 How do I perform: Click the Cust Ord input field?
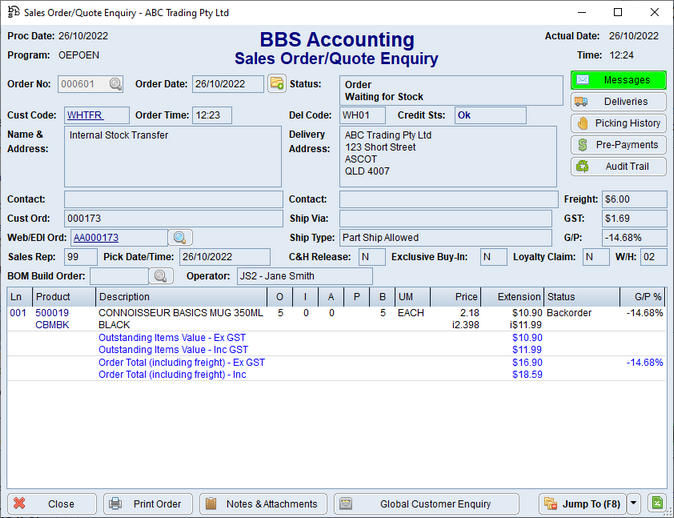coord(172,218)
